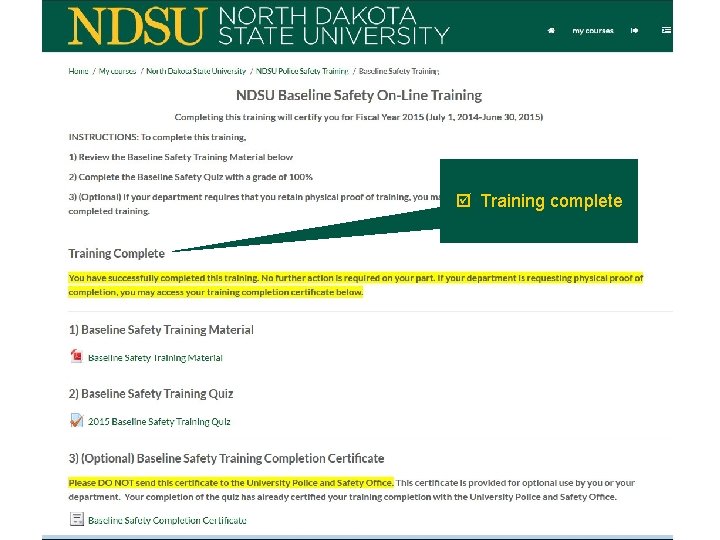
Task: Click the Training Complete section heading
Action: (x=117, y=253)
